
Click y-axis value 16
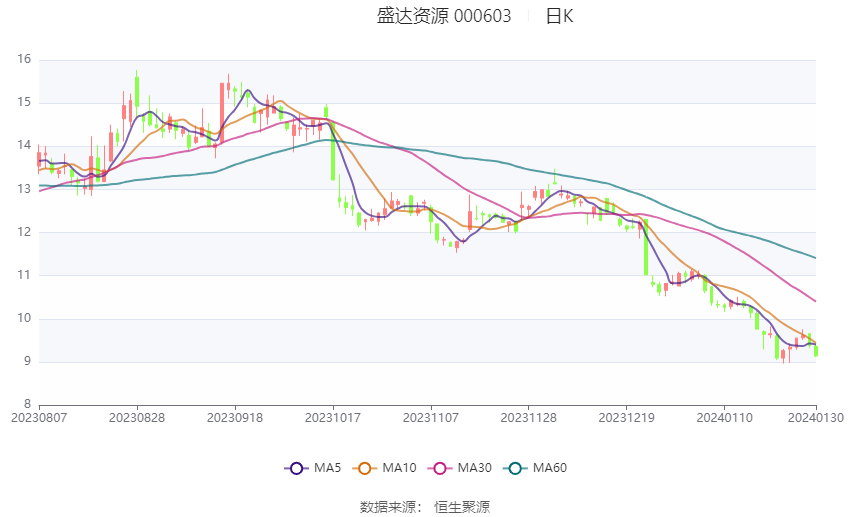coord(24,59)
